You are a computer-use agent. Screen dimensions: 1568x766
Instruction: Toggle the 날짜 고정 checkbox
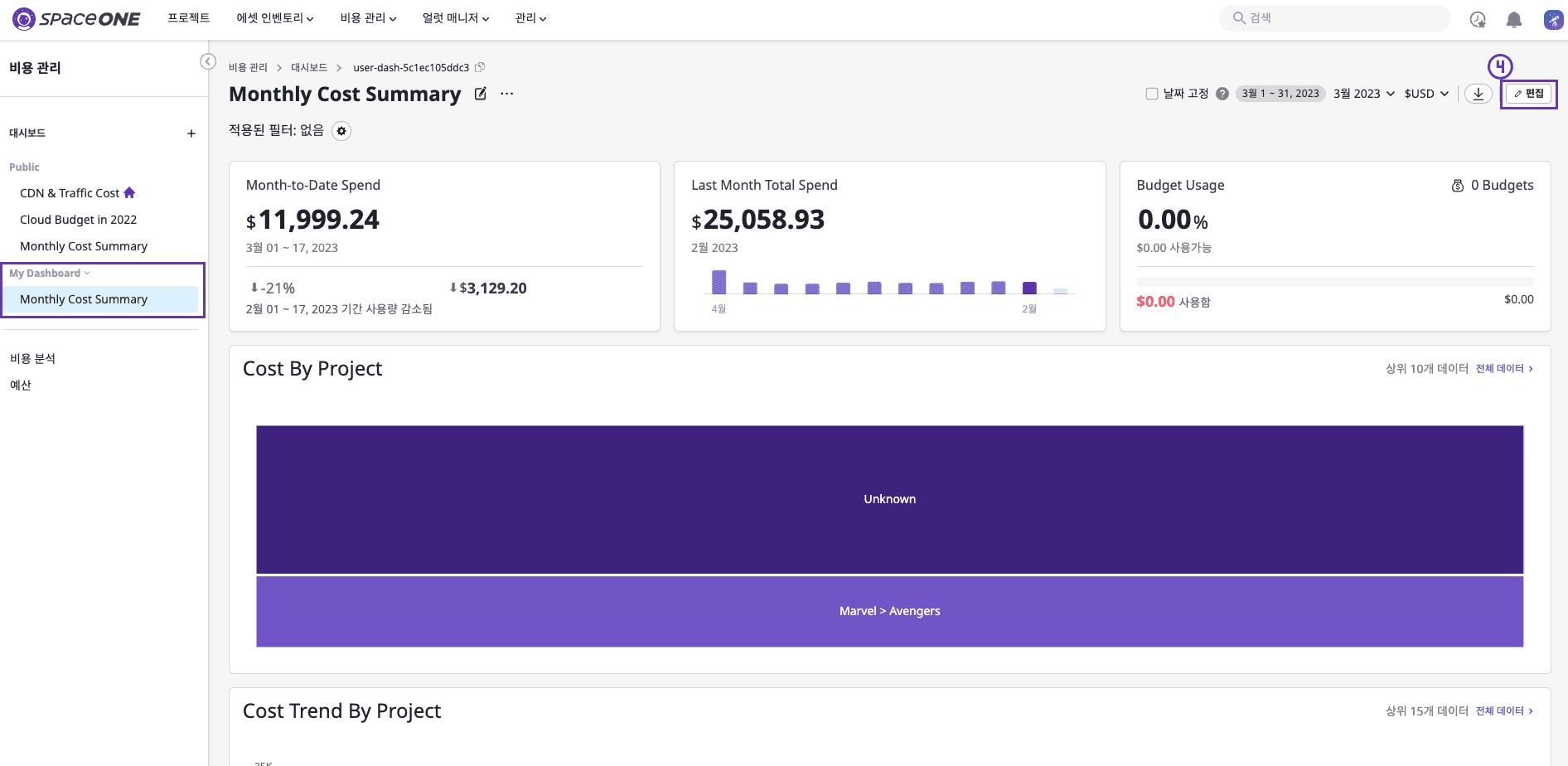click(x=1152, y=94)
